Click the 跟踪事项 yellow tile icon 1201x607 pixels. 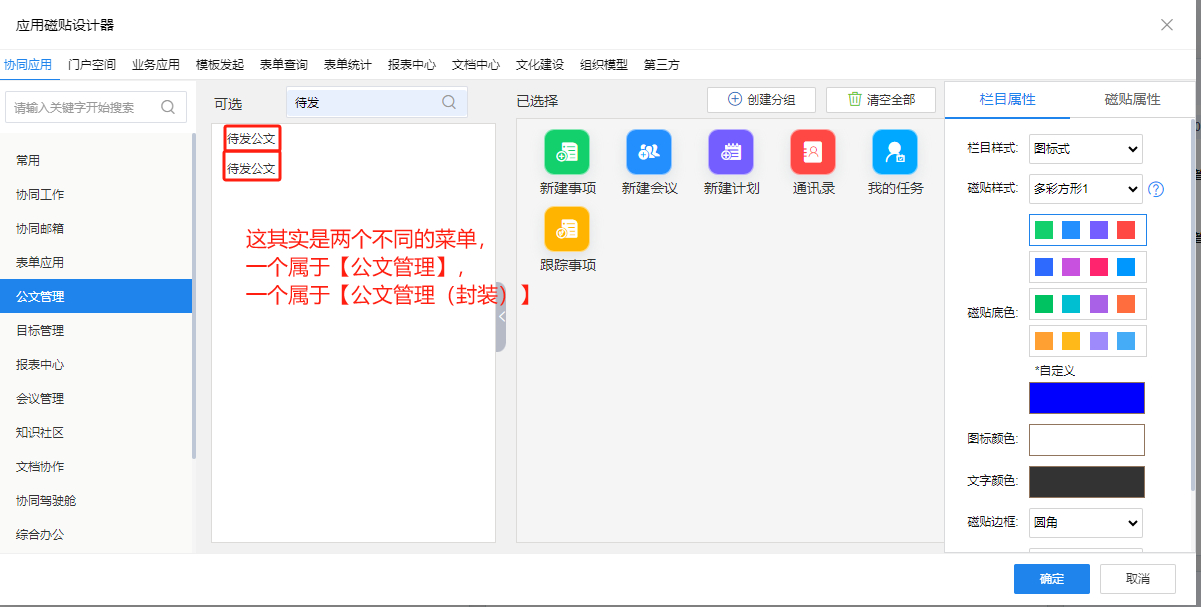(567, 229)
